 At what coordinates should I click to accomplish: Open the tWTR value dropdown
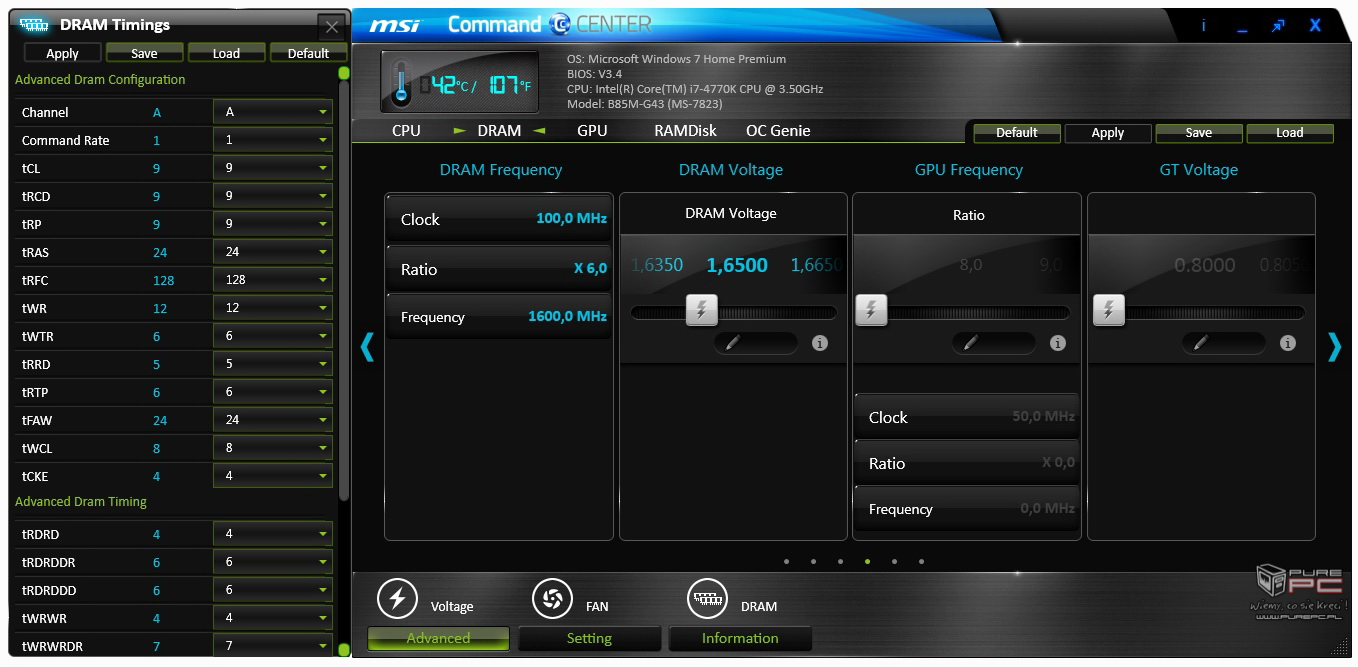(x=273, y=336)
